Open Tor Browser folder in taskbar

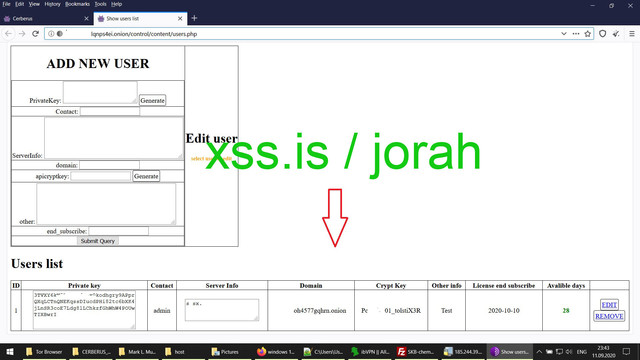pos(44,351)
